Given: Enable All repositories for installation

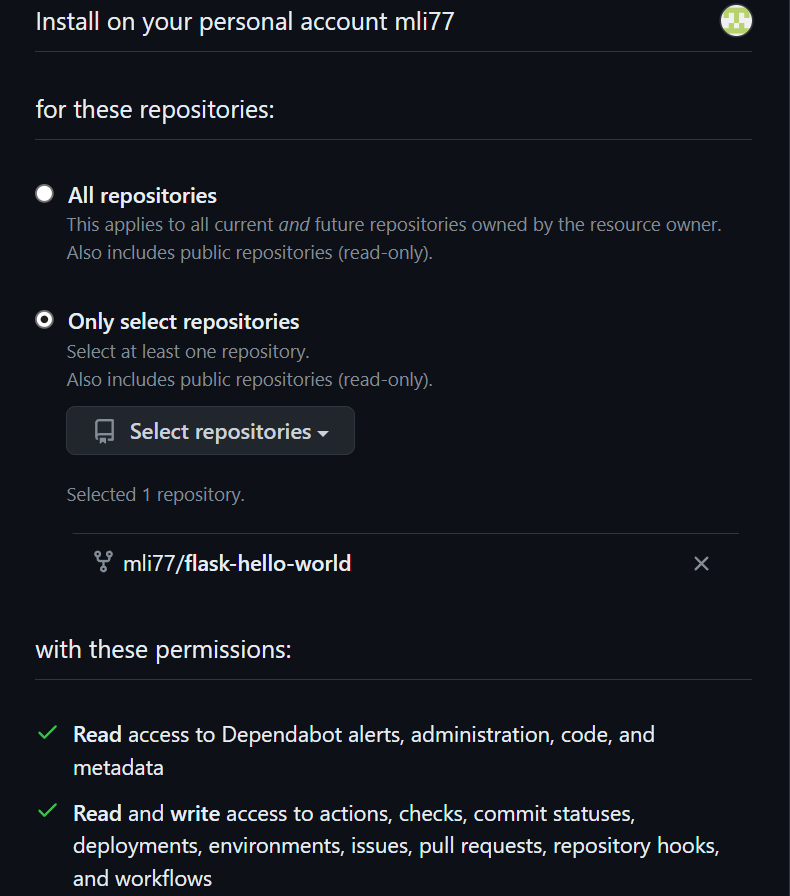Looking at the screenshot, I should 42,194.
